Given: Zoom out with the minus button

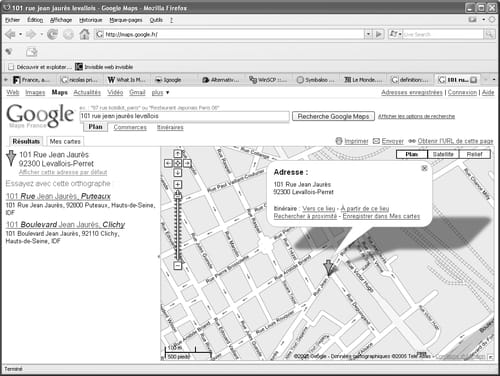Looking at the screenshot, I should coord(178,266).
